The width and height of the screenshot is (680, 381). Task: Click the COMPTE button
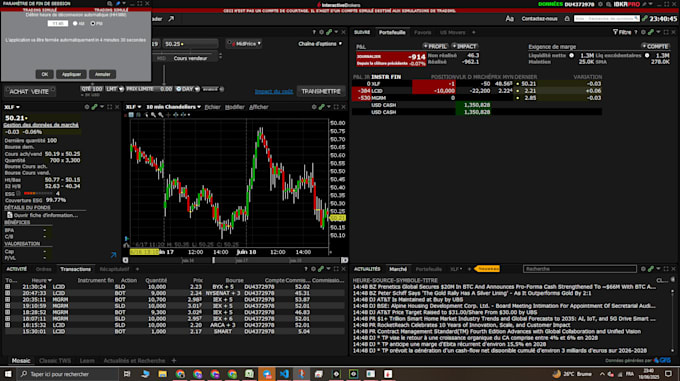pyautogui.click(x=655, y=46)
